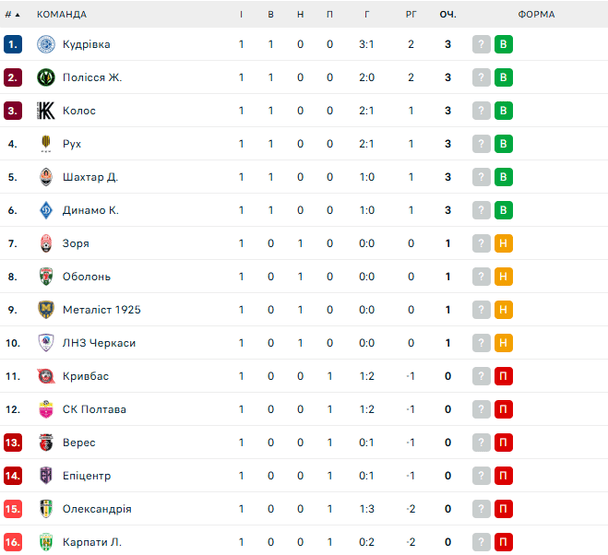Sort standings by РГ goal difference header
Viewport: 608px width, 555px height.
pos(411,15)
